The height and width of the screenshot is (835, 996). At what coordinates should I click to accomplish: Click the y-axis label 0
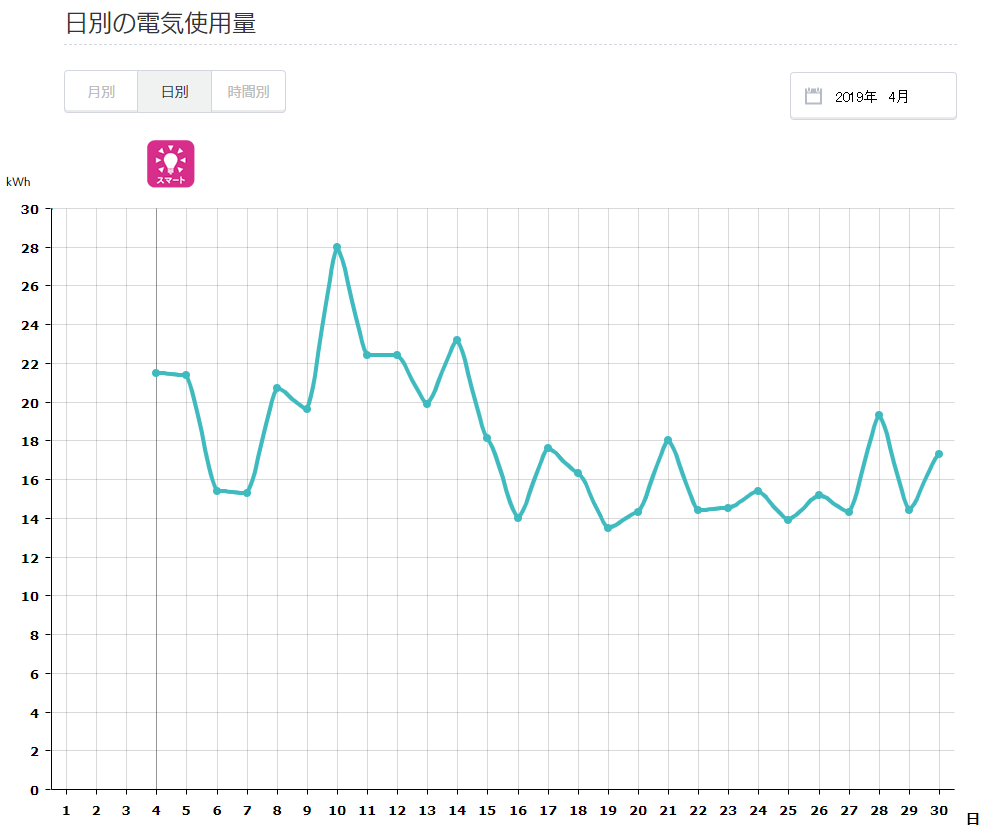(34, 791)
